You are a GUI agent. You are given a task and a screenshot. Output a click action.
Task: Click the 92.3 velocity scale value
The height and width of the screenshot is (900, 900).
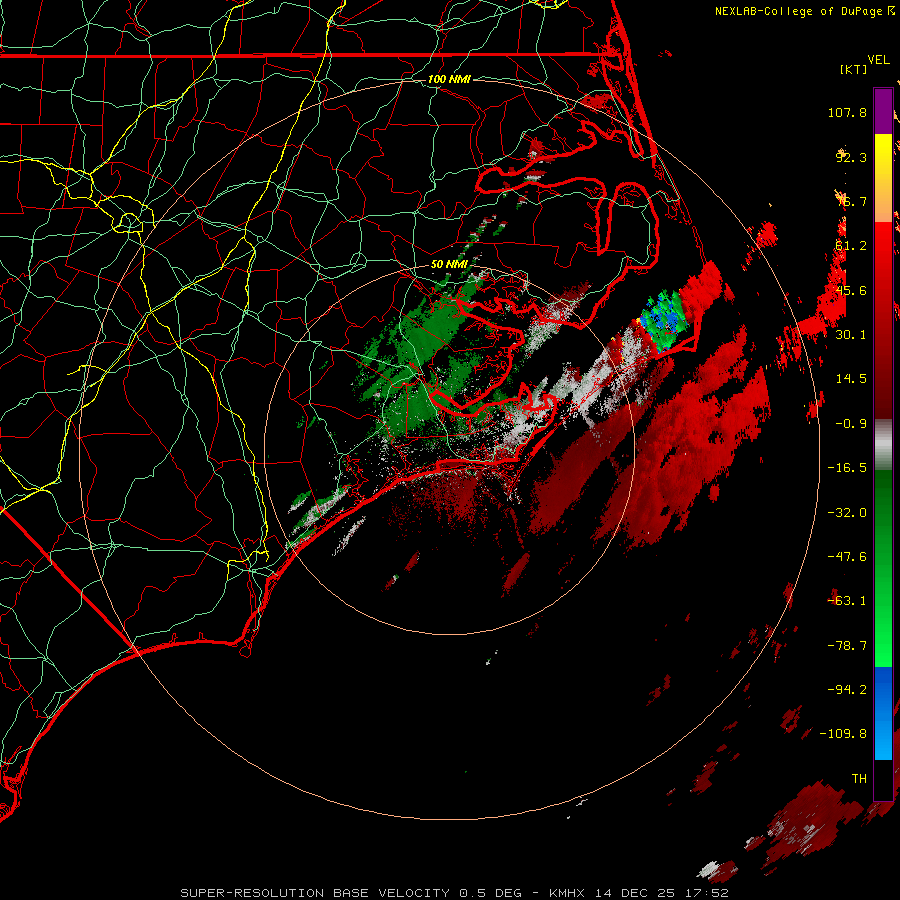[851, 157]
